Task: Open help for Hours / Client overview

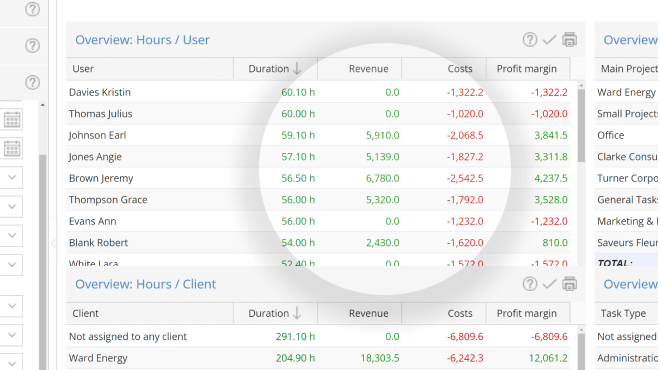Action: click(530, 284)
